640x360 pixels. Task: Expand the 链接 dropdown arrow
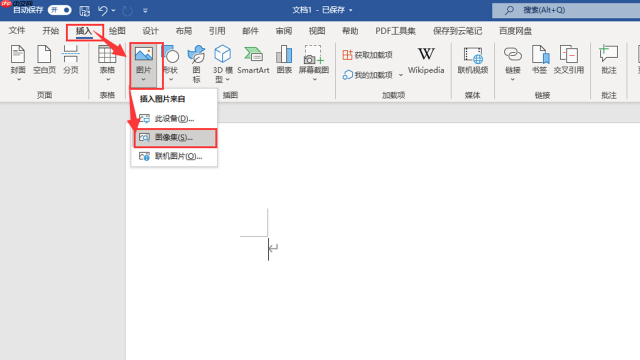513,80
